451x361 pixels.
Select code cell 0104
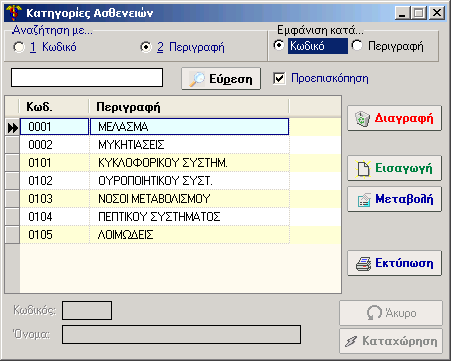54,217
